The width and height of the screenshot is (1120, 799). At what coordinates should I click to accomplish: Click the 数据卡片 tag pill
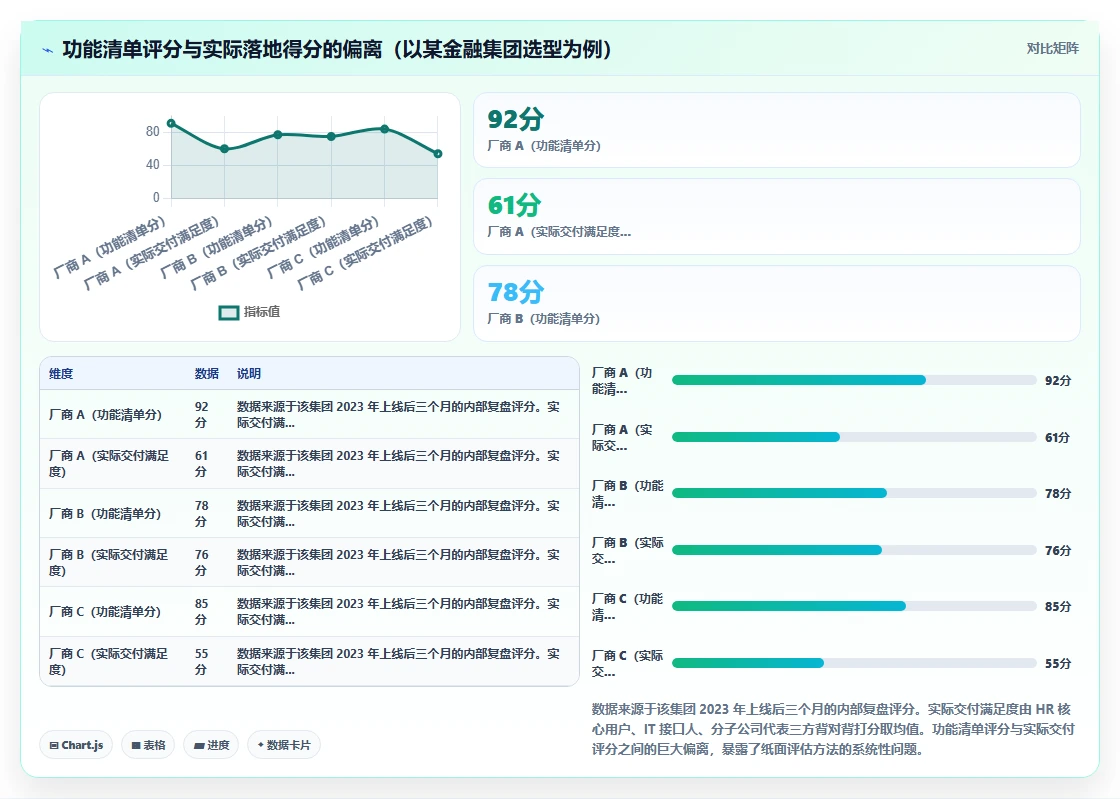coord(284,745)
